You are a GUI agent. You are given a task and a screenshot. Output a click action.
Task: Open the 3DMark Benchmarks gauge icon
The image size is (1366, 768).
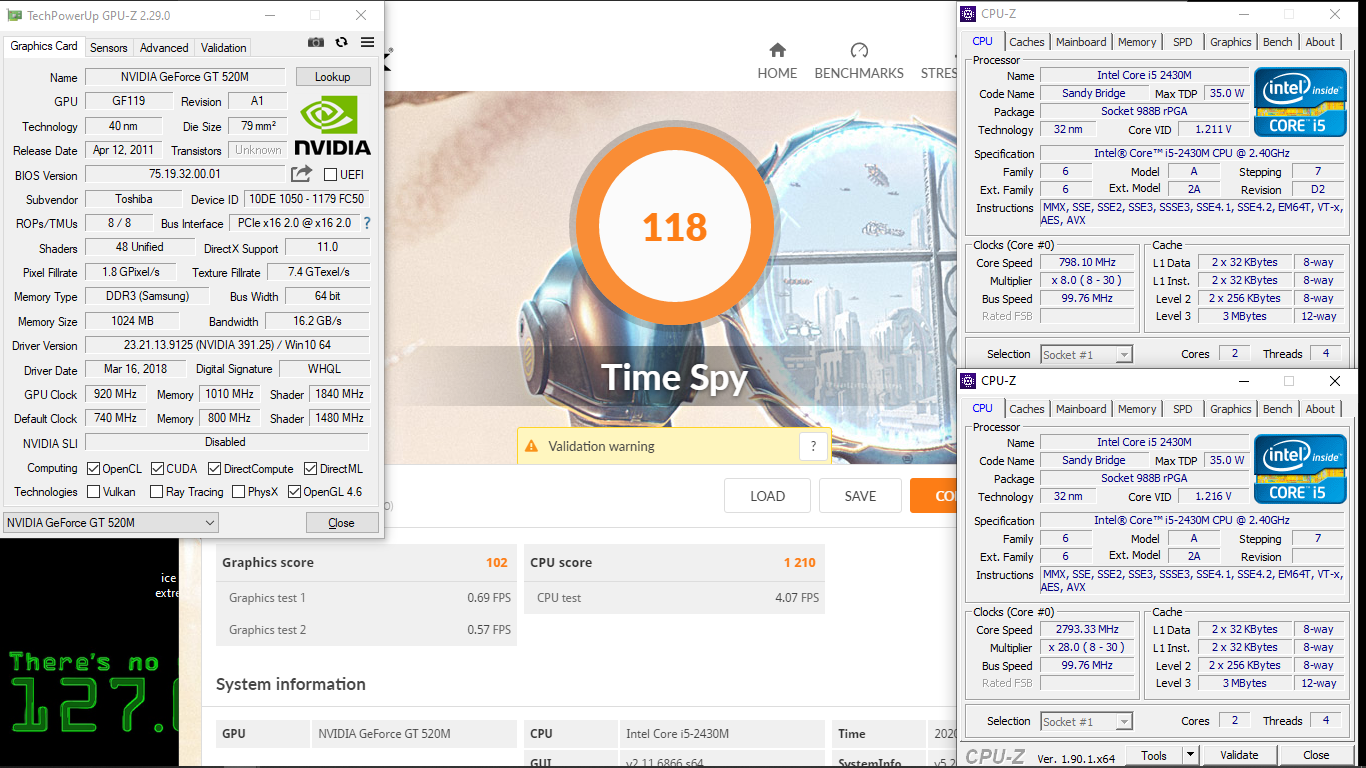(859, 50)
